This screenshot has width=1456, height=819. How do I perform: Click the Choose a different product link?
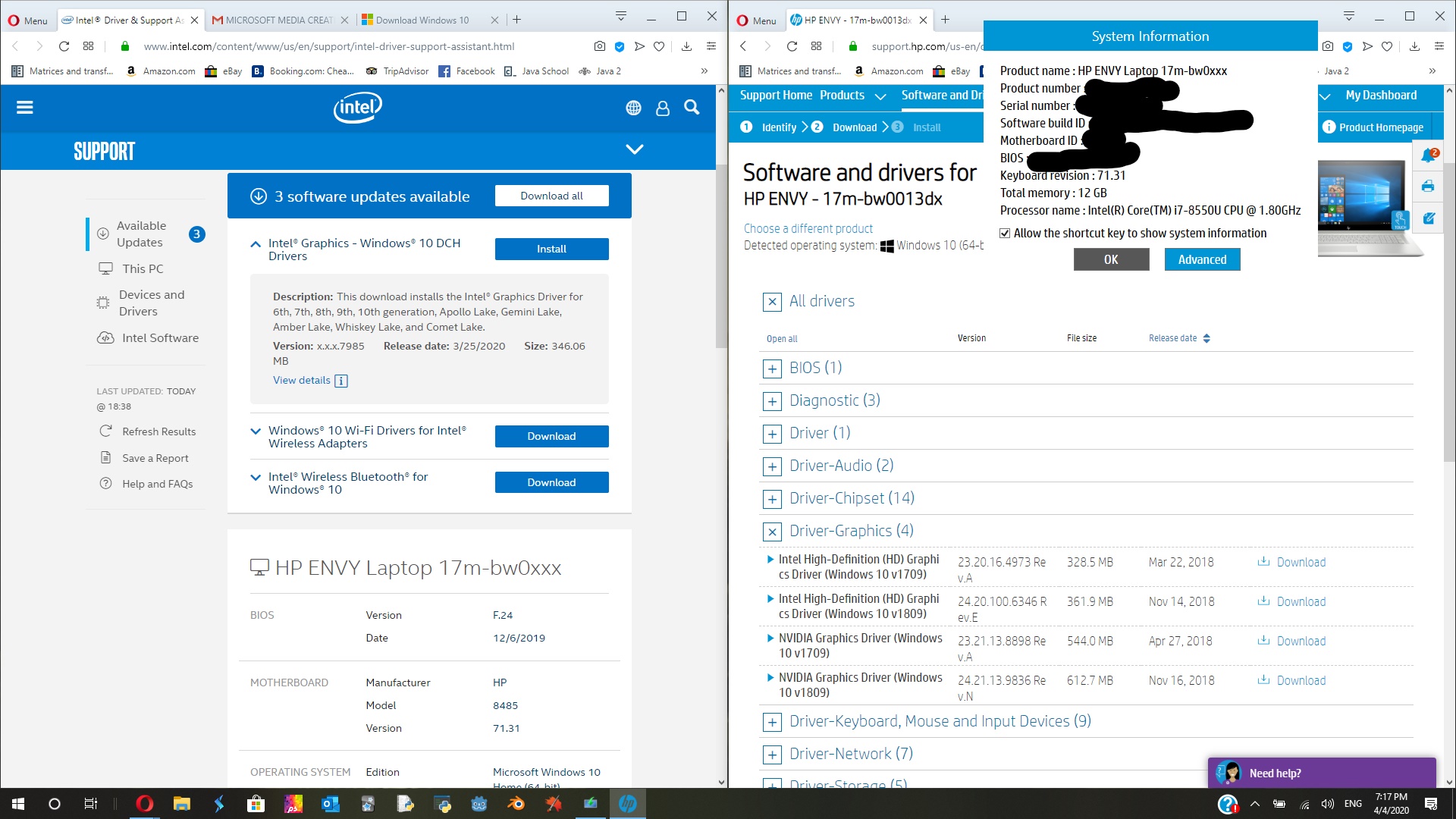[808, 228]
